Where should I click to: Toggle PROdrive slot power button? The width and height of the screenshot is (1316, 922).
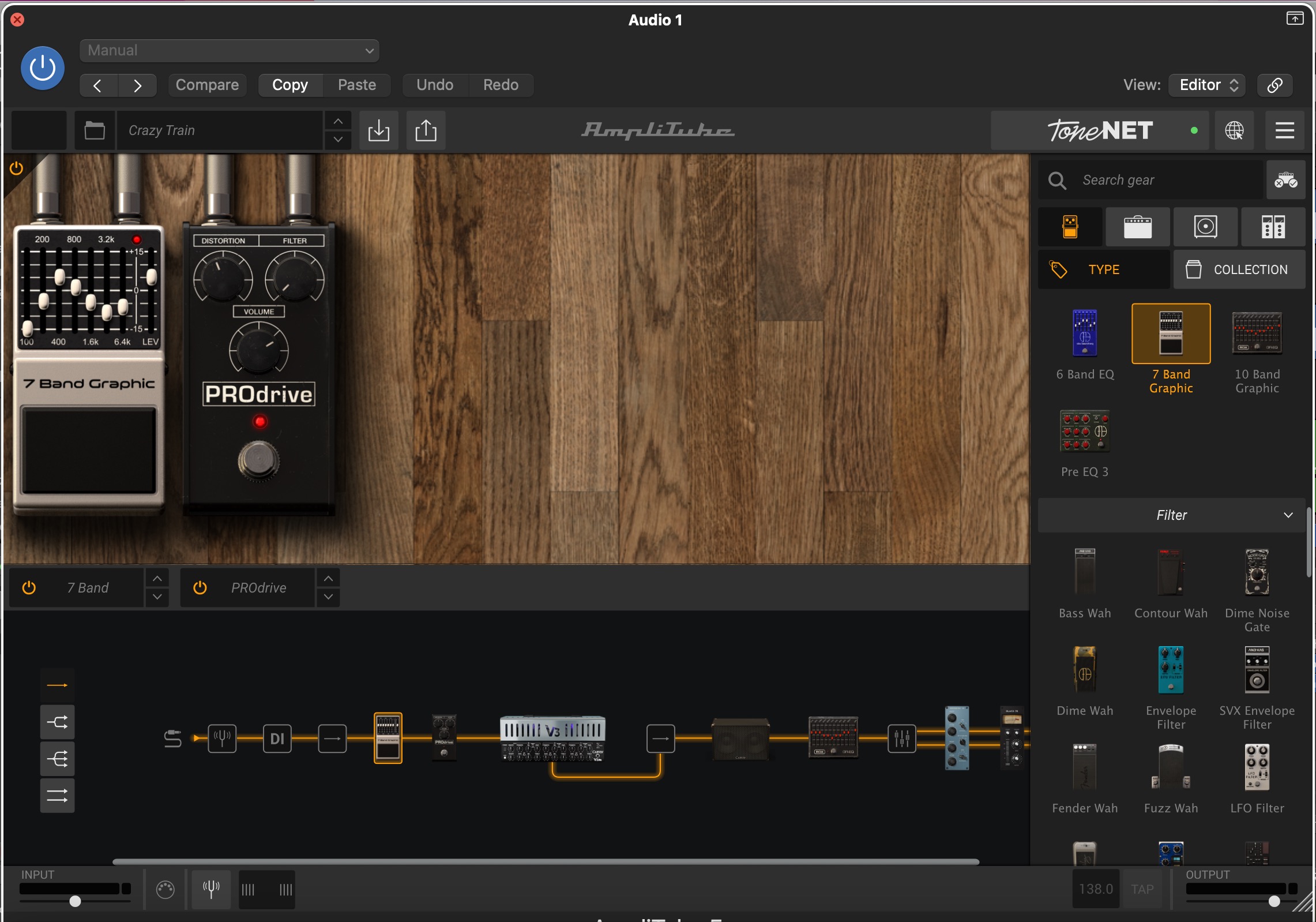coord(200,587)
